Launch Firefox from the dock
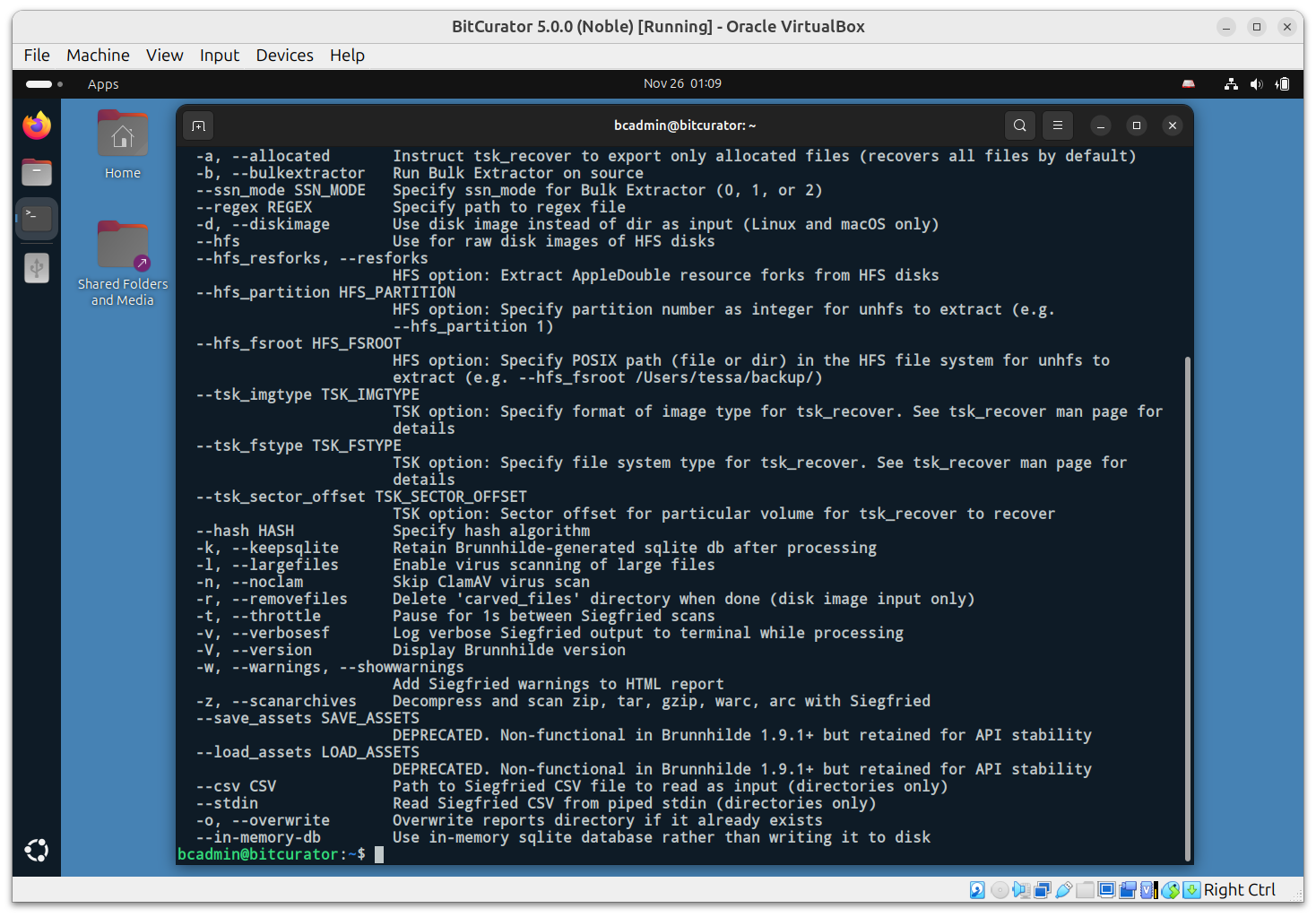Screen dimensions: 1316x917 [37, 125]
